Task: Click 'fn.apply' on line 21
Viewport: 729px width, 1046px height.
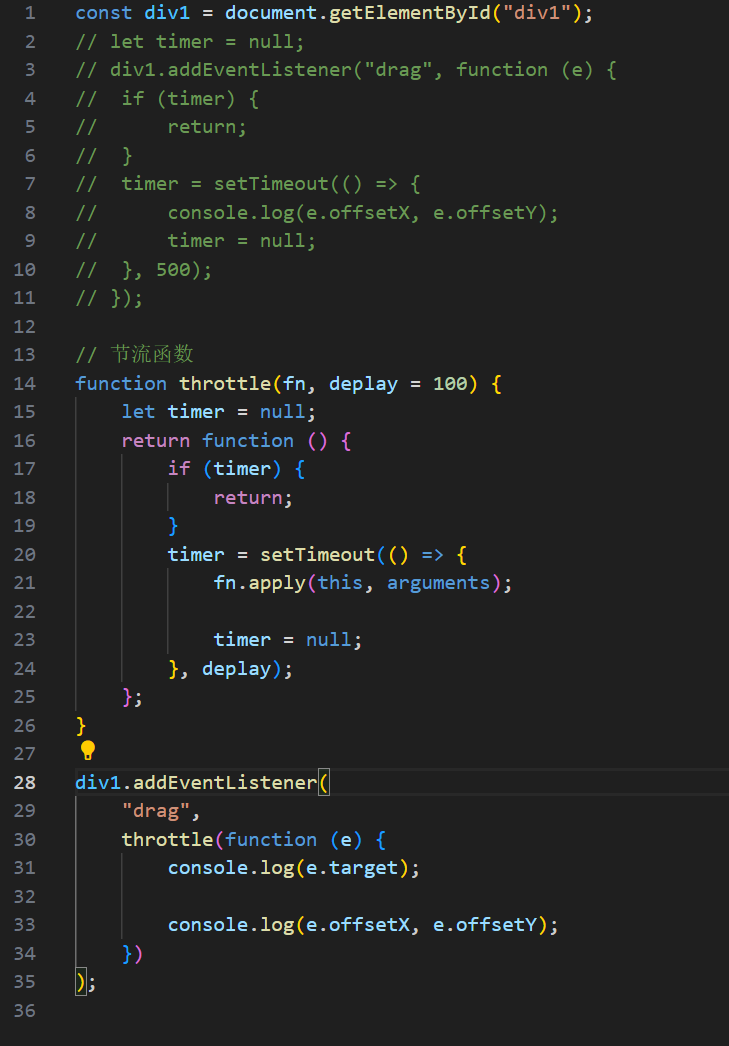Action: (x=259, y=584)
